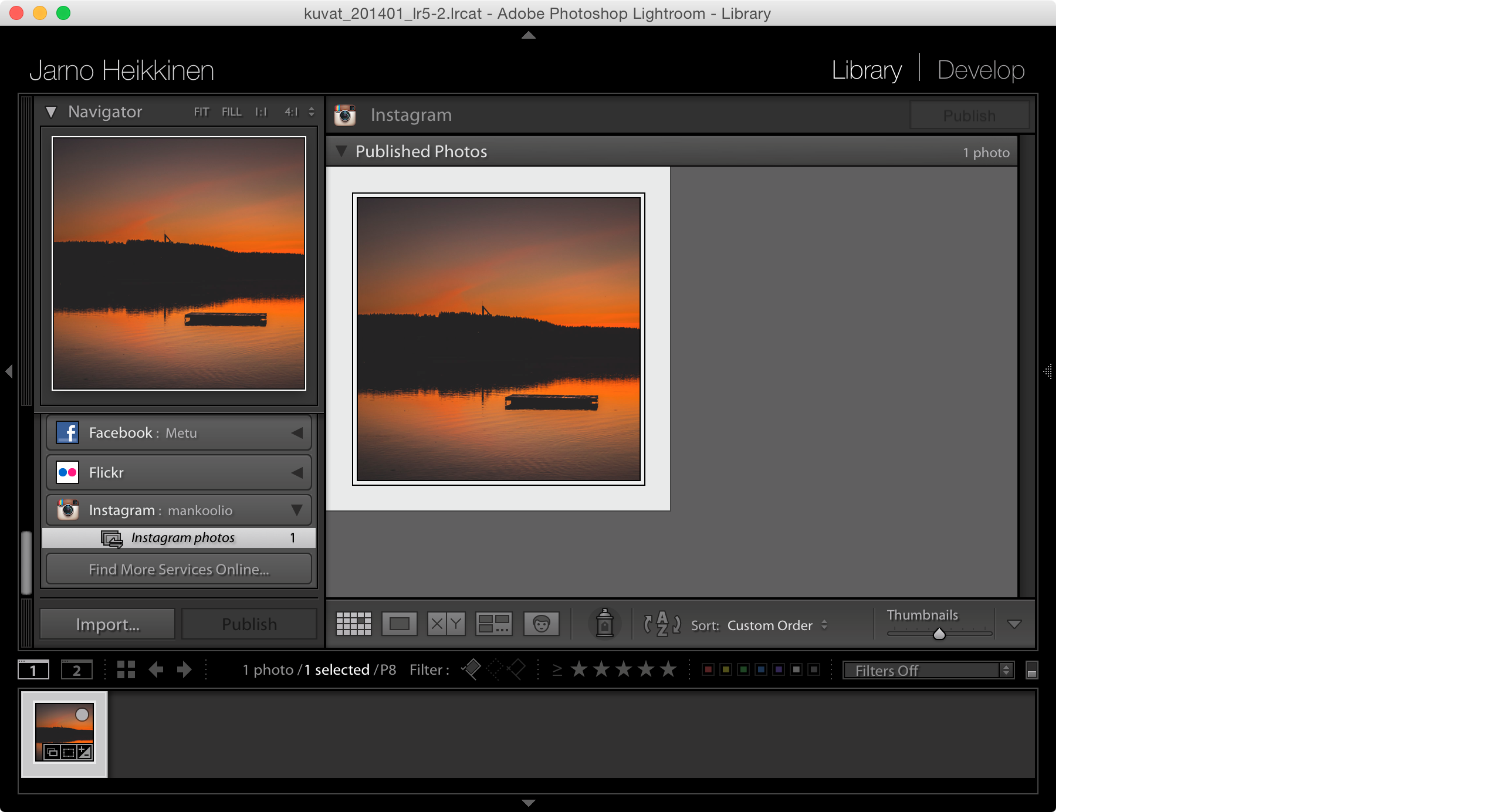Filter by red color label
This screenshot has width=1502, height=812.
[x=708, y=669]
